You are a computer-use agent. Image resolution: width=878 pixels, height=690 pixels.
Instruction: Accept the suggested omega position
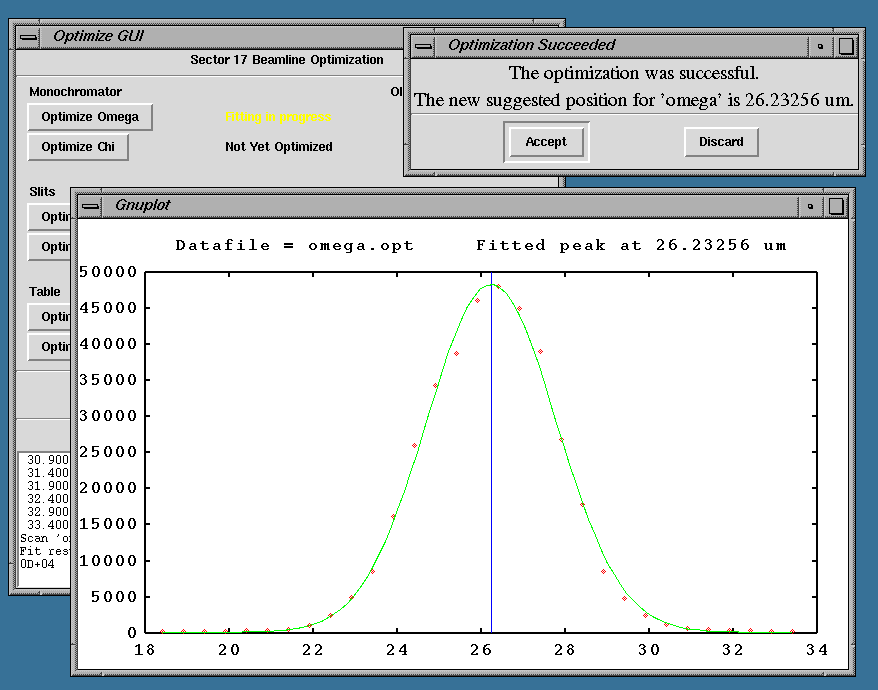pyautogui.click(x=546, y=142)
